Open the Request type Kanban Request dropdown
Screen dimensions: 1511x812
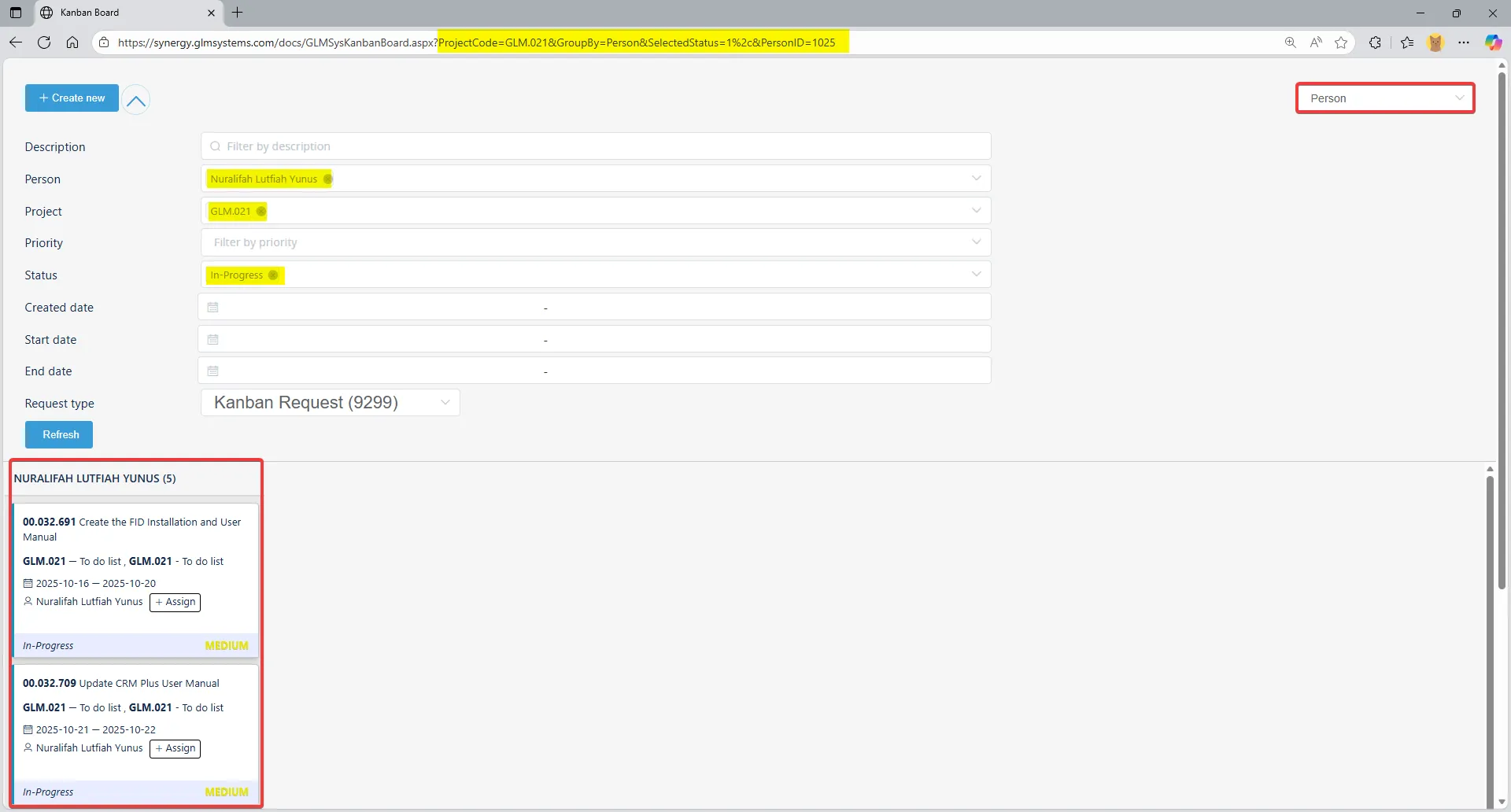tap(331, 403)
